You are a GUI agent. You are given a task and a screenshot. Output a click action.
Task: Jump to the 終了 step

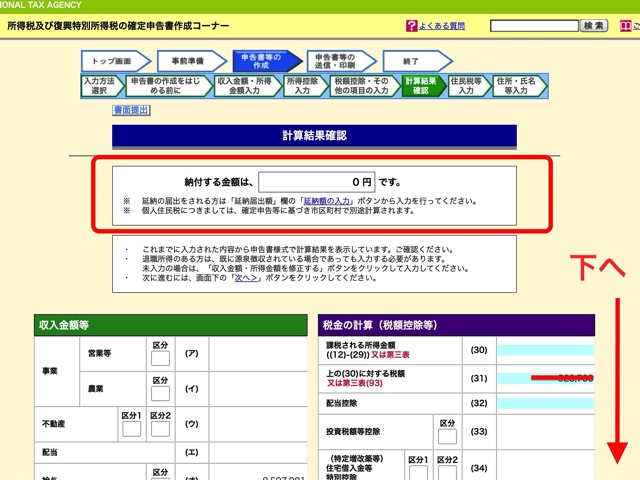tap(410, 62)
